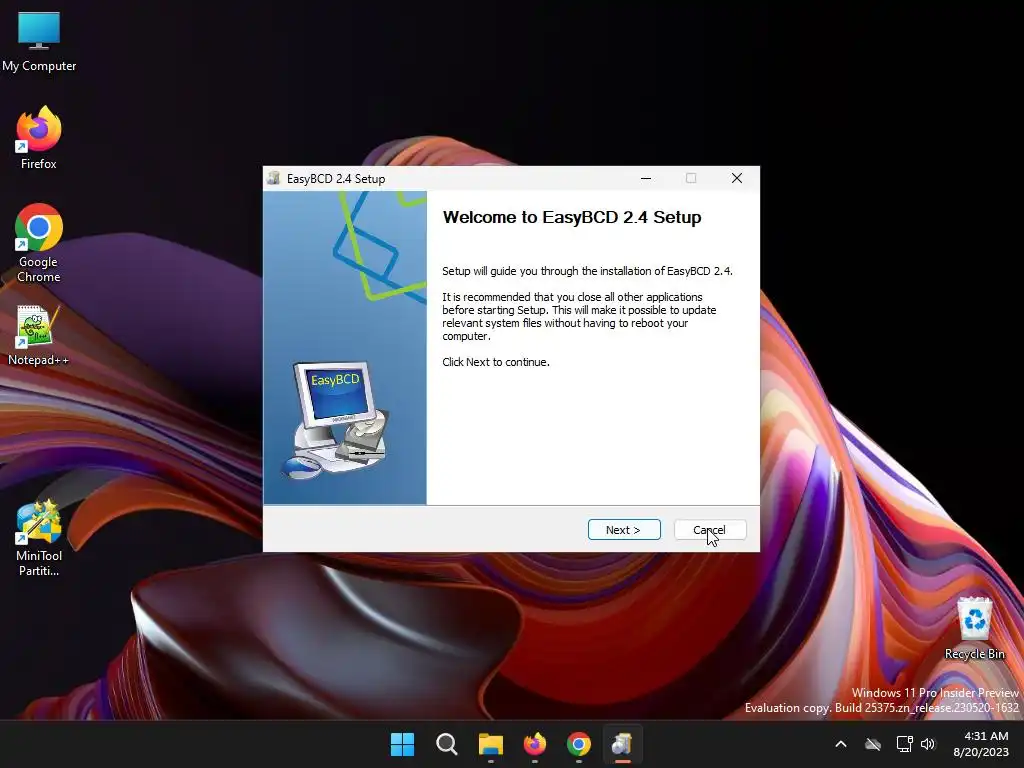Minimize the EasyBCD Setup window
The height and width of the screenshot is (768, 1024).
[x=646, y=178]
